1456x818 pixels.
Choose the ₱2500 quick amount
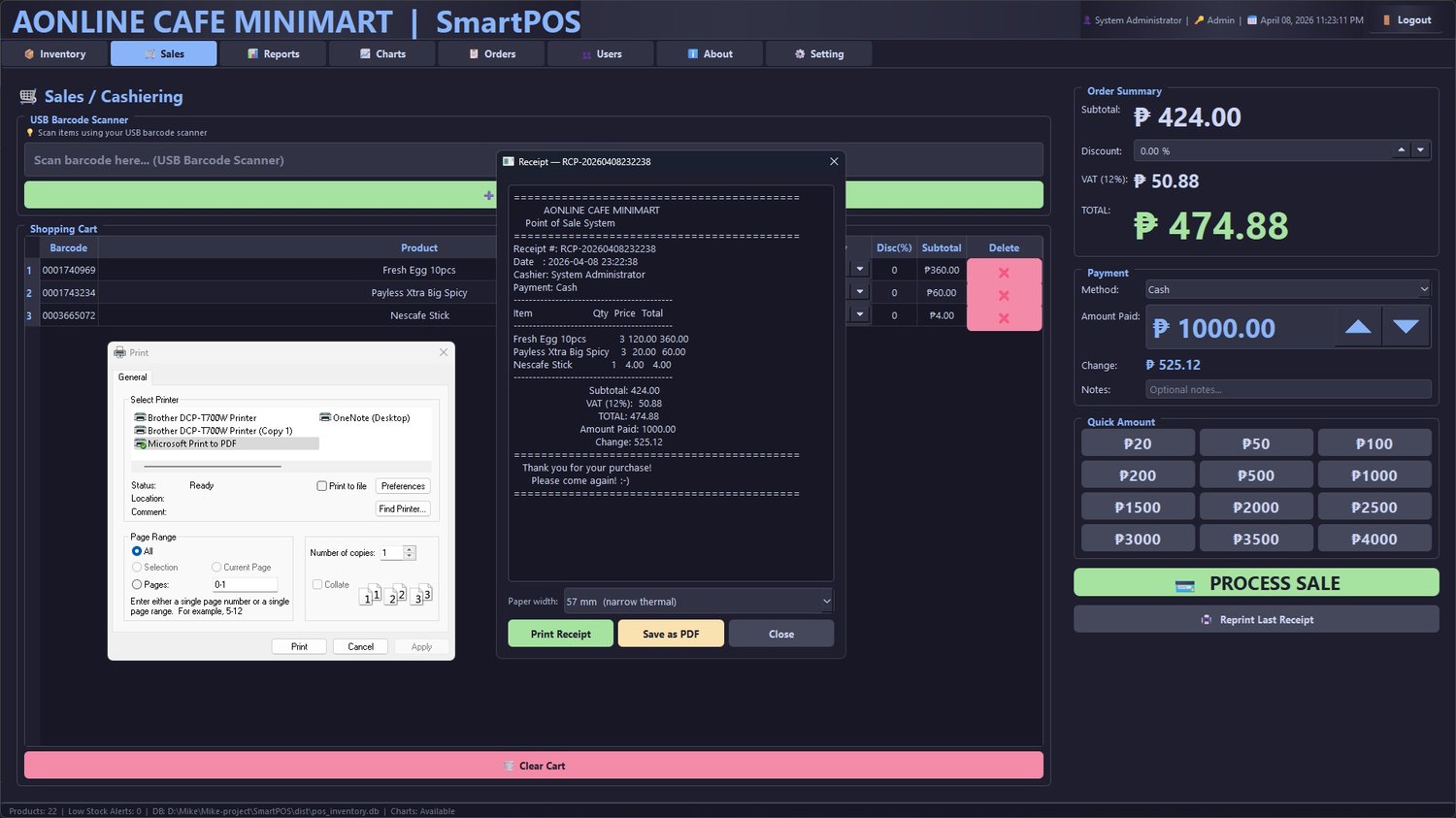point(1374,507)
